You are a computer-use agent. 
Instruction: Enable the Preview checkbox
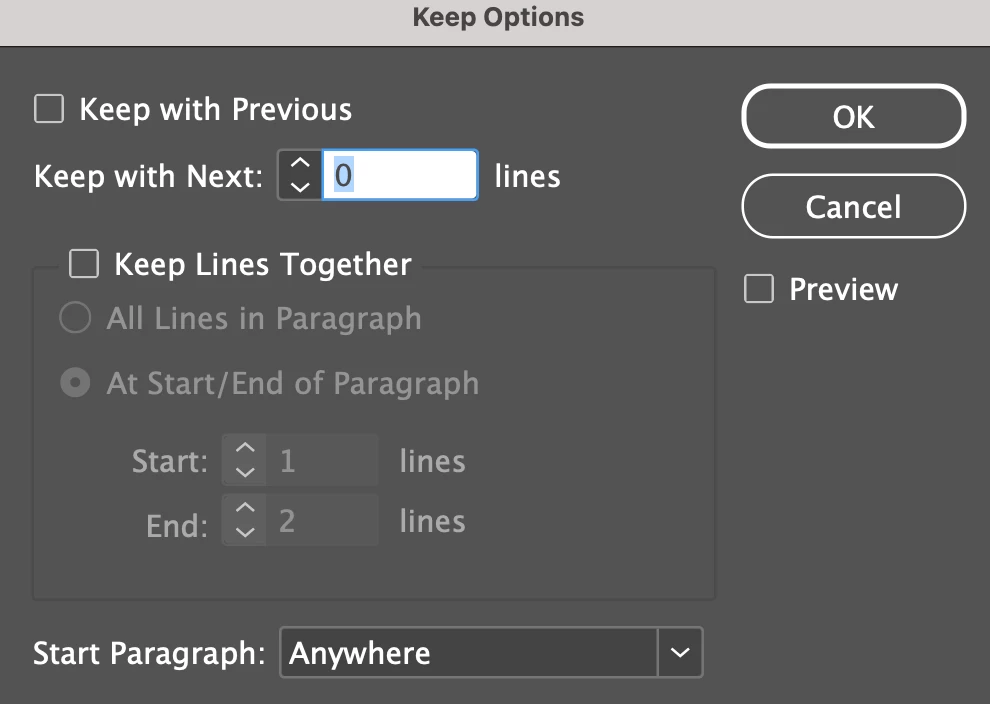759,290
